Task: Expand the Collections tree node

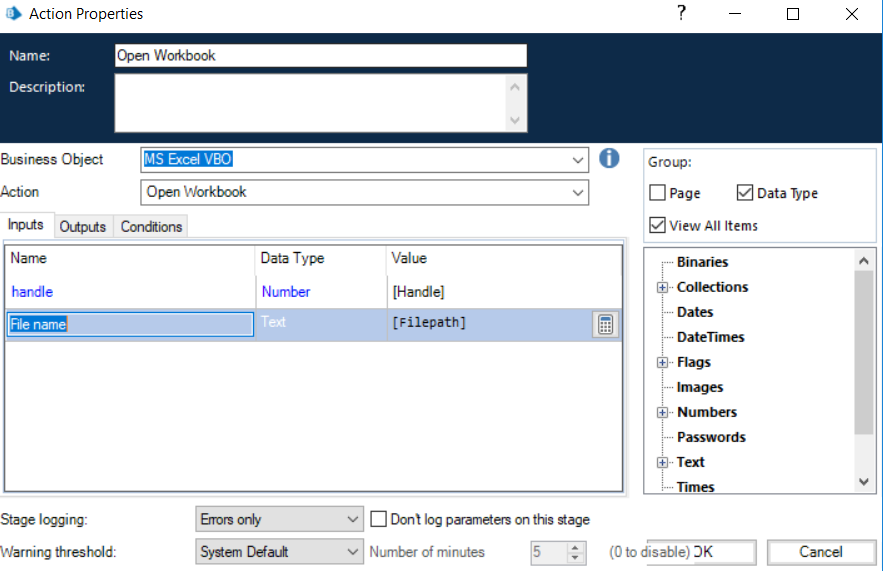Action: [x=662, y=287]
